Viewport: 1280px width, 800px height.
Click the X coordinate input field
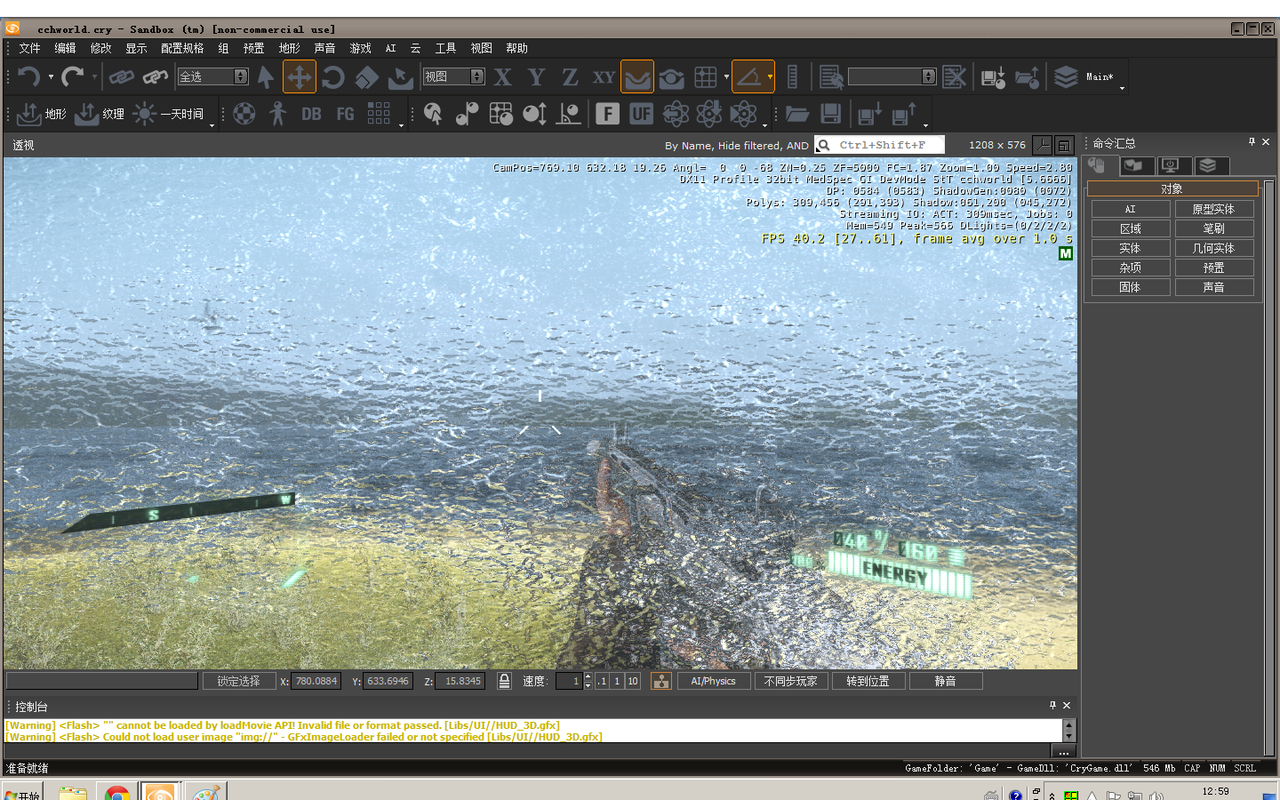(317, 681)
